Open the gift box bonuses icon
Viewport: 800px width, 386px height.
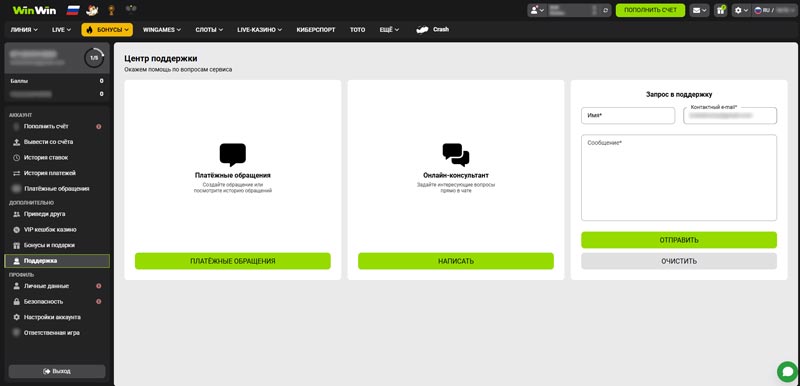click(x=720, y=10)
